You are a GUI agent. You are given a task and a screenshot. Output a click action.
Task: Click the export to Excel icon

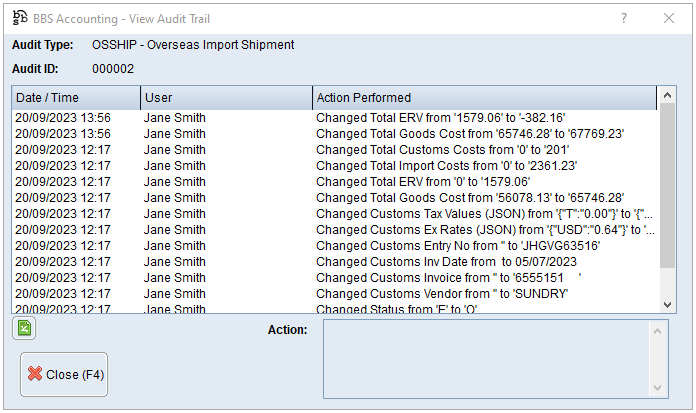(x=25, y=328)
